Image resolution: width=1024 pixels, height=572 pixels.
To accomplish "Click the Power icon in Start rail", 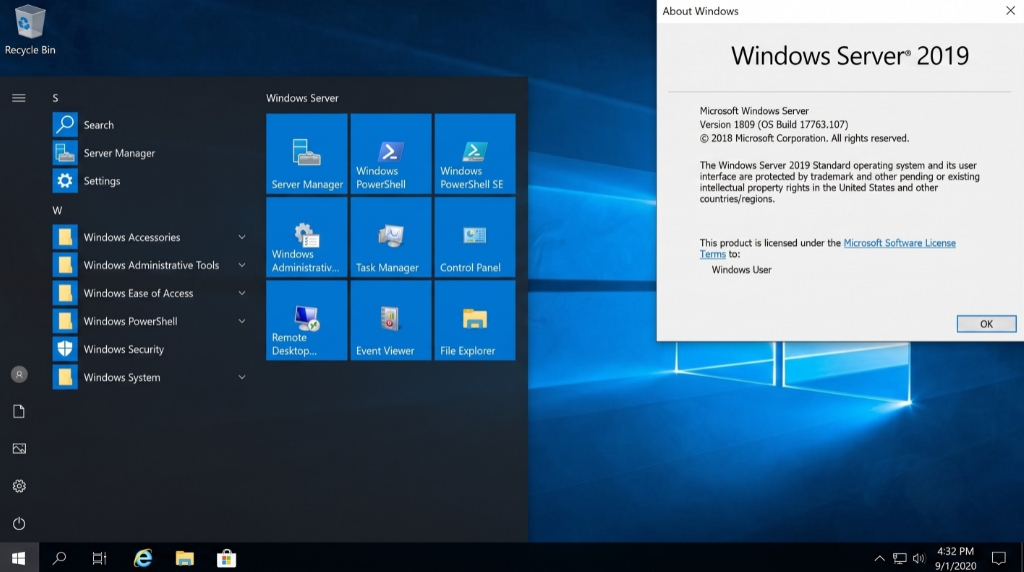I will click(19, 523).
